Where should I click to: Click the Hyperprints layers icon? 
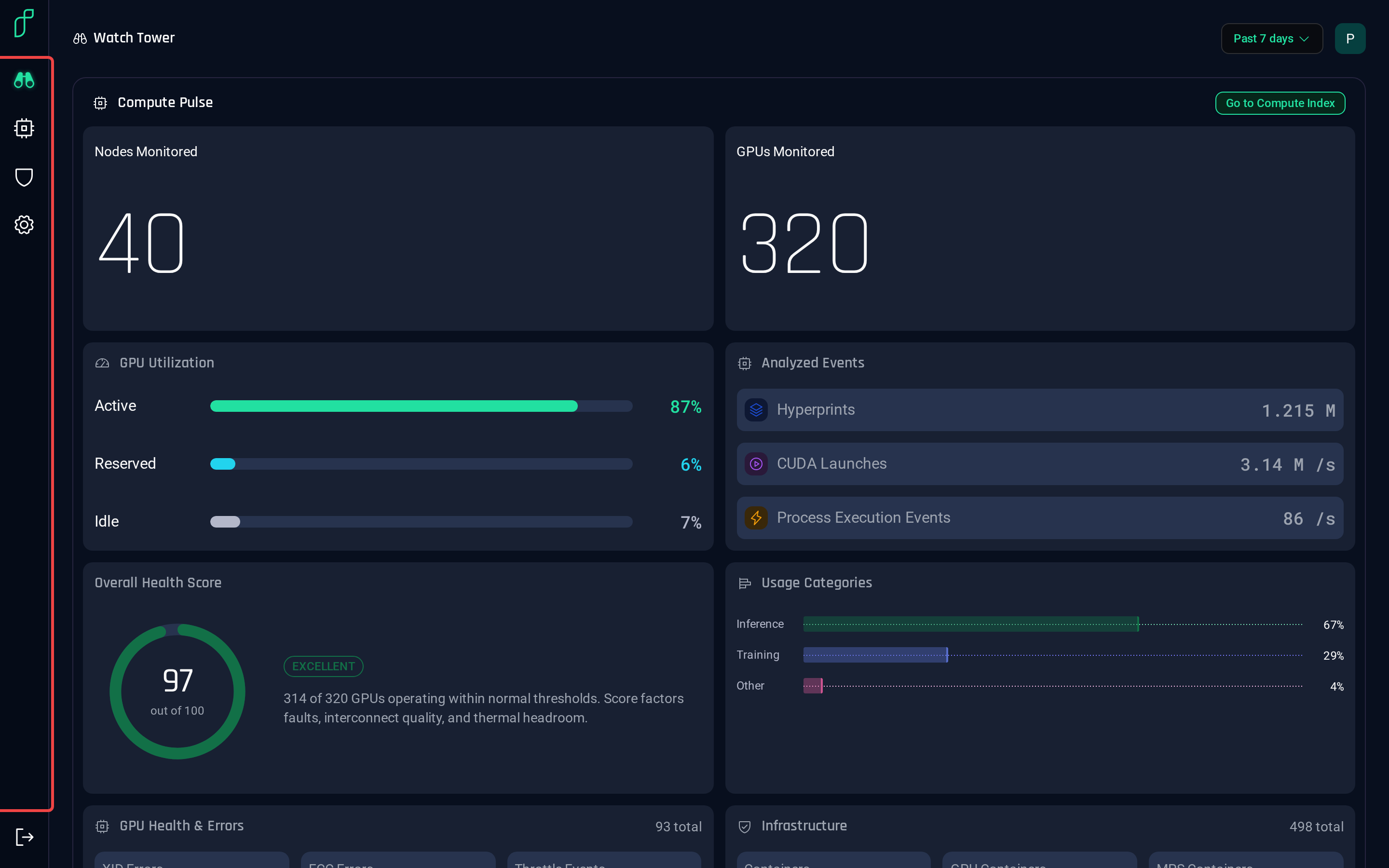pyautogui.click(x=756, y=410)
